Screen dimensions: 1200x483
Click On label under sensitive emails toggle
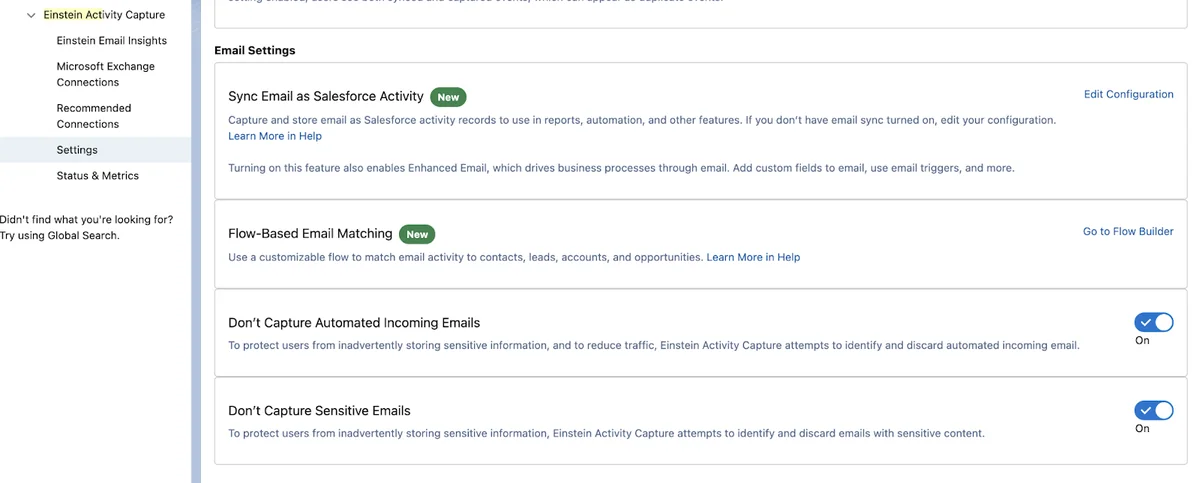pyautogui.click(x=1142, y=428)
